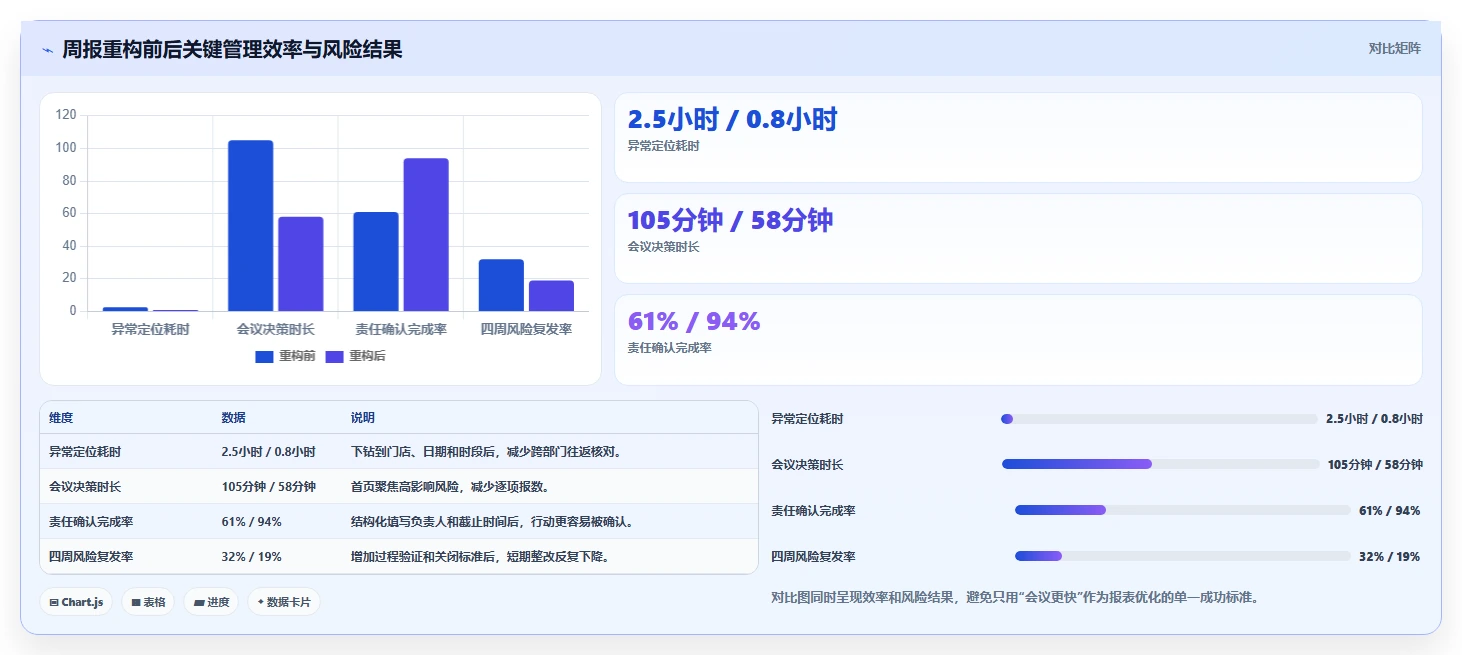
Task: Click the y-axis tick value 120
Action: (x=66, y=115)
